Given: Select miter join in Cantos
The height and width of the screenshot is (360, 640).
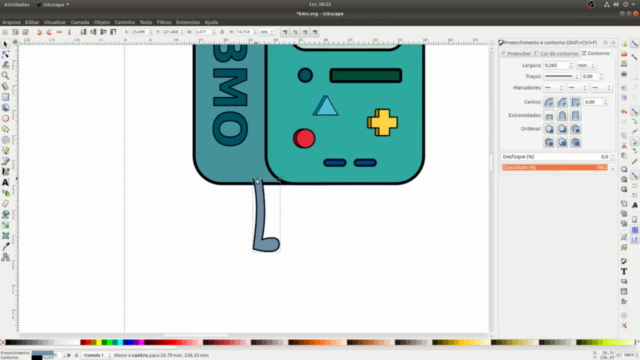Looking at the screenshot, I should [576, 102].
